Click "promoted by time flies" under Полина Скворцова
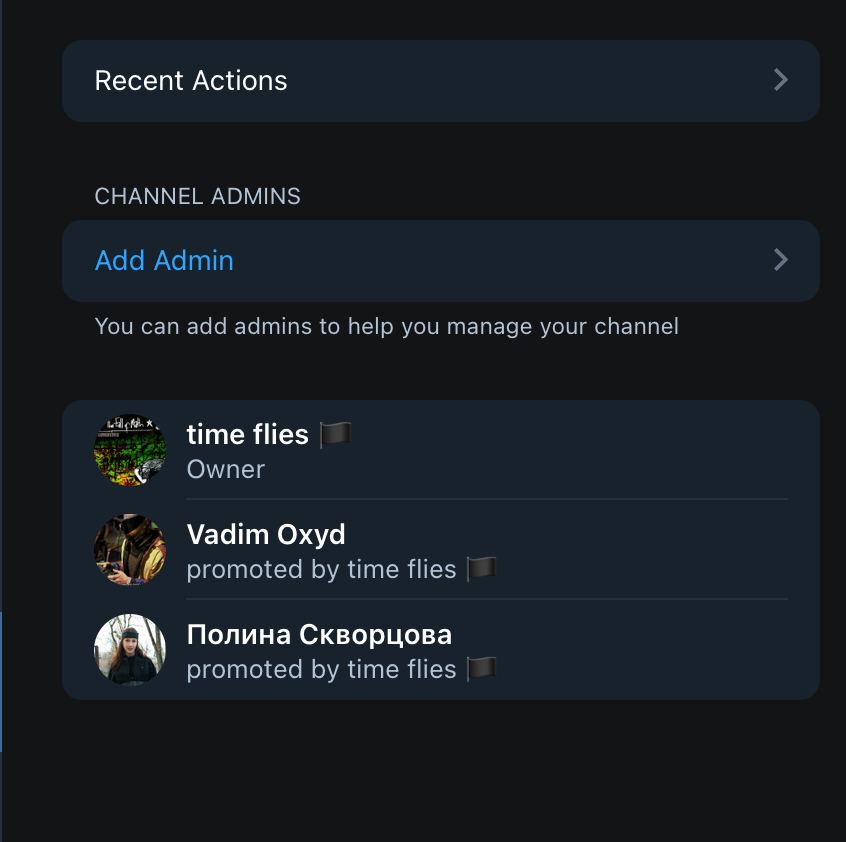 (x=321, y=669)
